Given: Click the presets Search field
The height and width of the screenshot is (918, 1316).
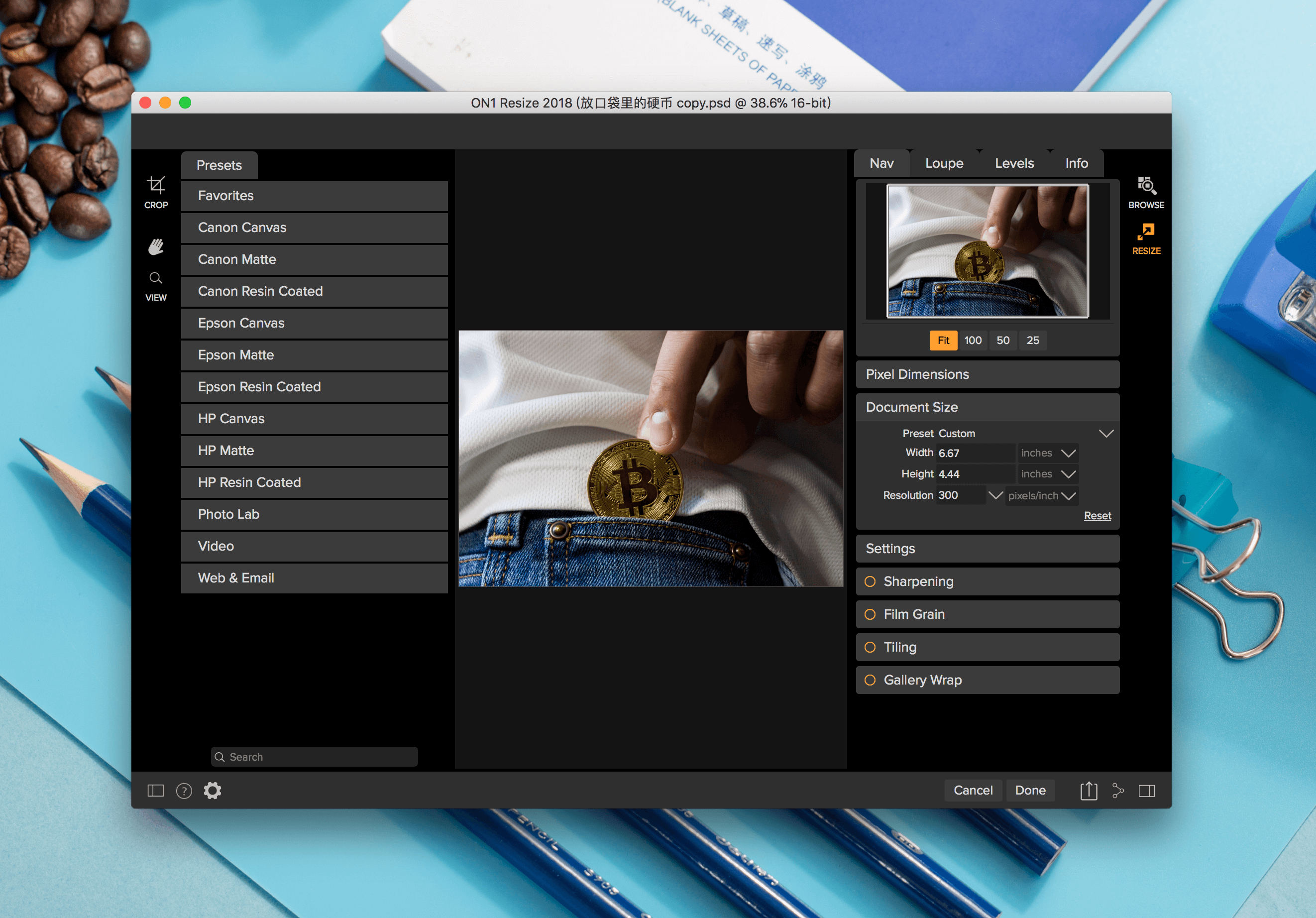Looking at the screenshot, I should (x=314, y=757).
